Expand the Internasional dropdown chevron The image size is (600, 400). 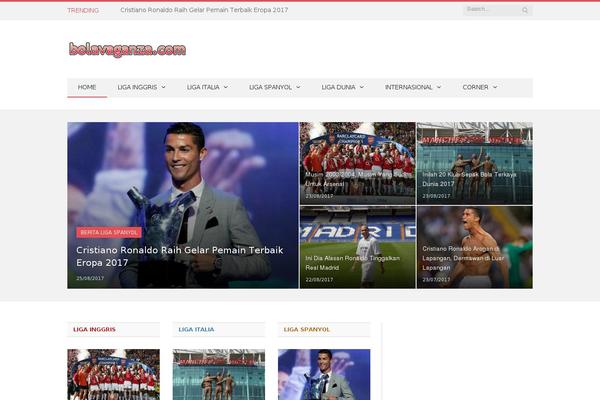(x=439, y=87)
